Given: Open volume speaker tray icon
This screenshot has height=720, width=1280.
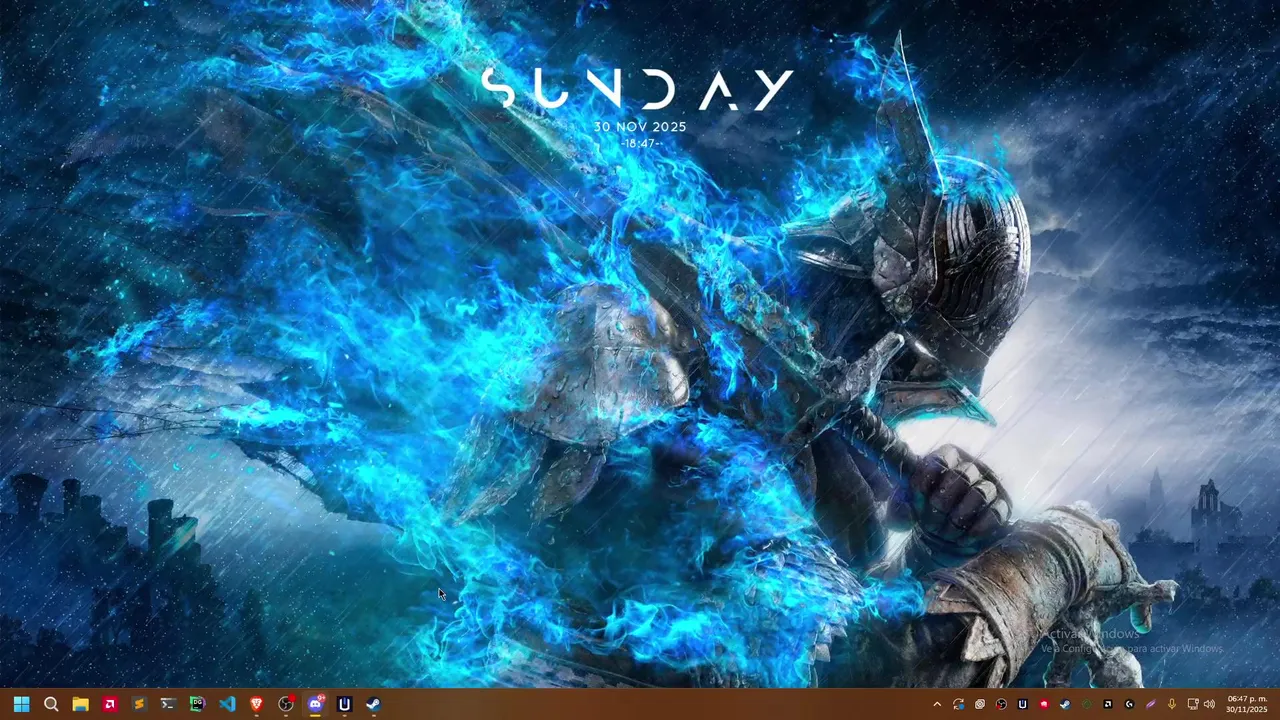Looking at the screenshot, I should [1209, 704].
